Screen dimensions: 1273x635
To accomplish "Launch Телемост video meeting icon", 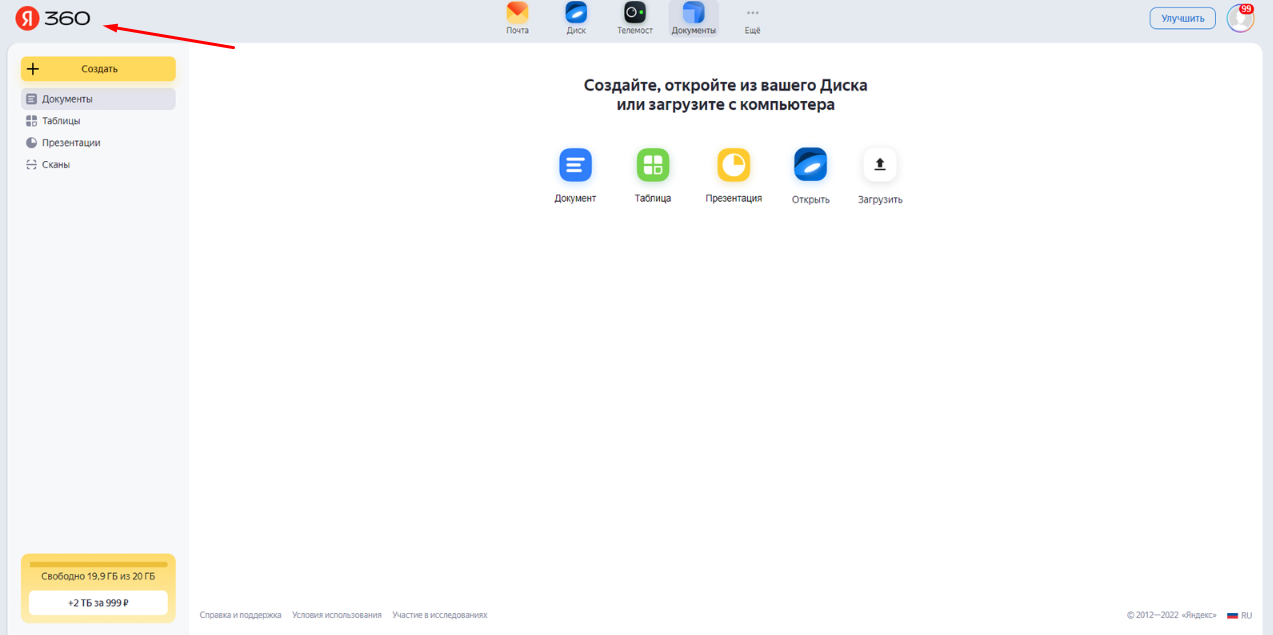I will [x=635, y=14].
